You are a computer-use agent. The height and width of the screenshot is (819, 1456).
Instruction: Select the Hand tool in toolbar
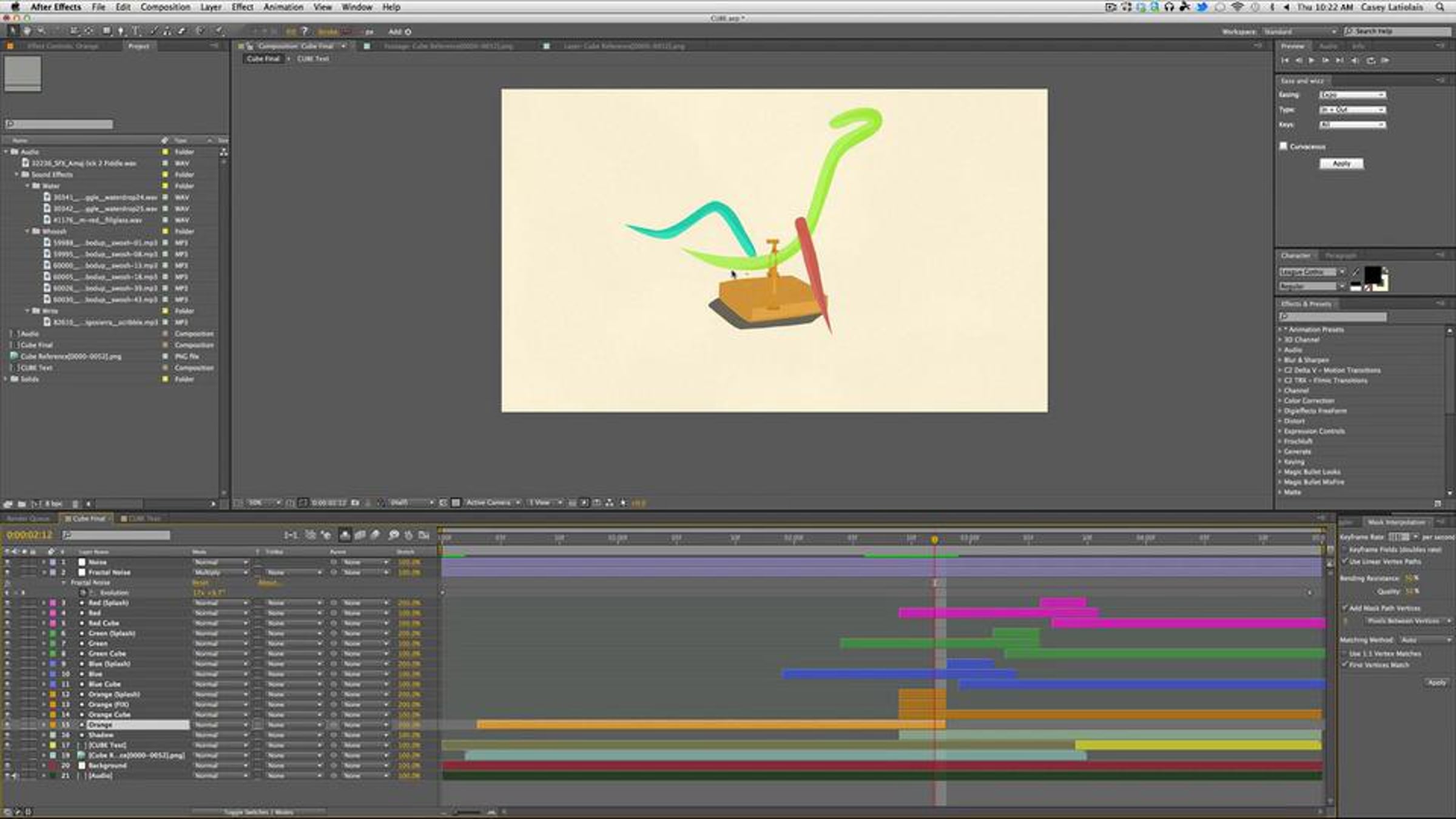tap(27, 31)
